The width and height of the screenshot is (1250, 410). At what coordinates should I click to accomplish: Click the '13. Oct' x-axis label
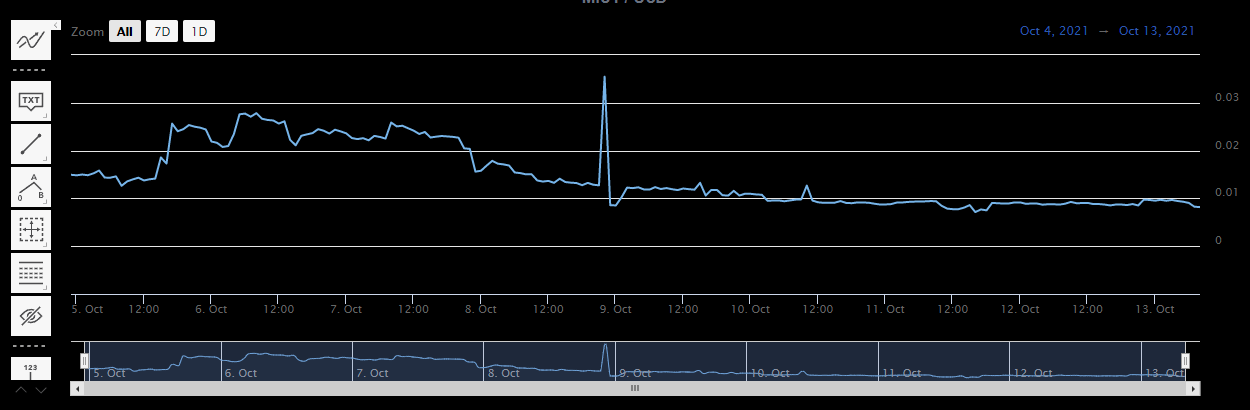[1155, 309]
